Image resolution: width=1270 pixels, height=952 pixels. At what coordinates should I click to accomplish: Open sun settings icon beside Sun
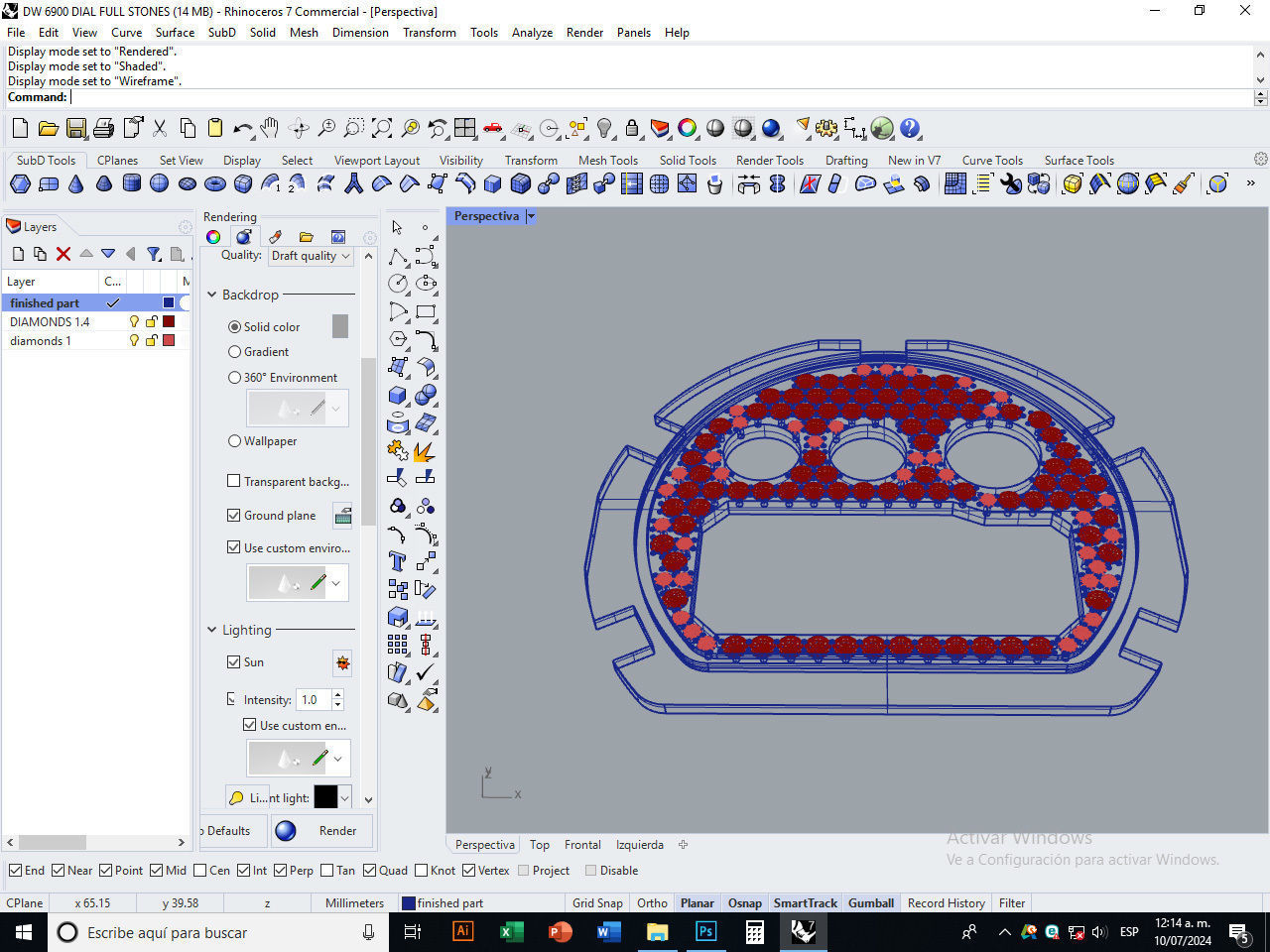pos(342,662)
